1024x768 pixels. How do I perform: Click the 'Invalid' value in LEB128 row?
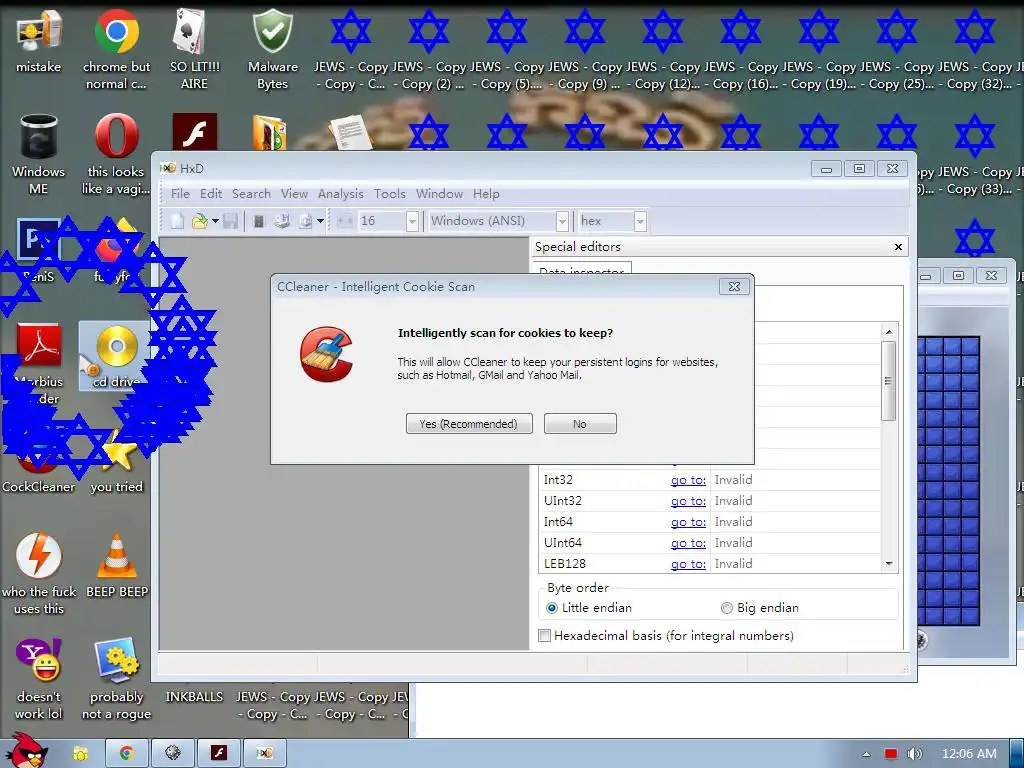tap(733, 564)
